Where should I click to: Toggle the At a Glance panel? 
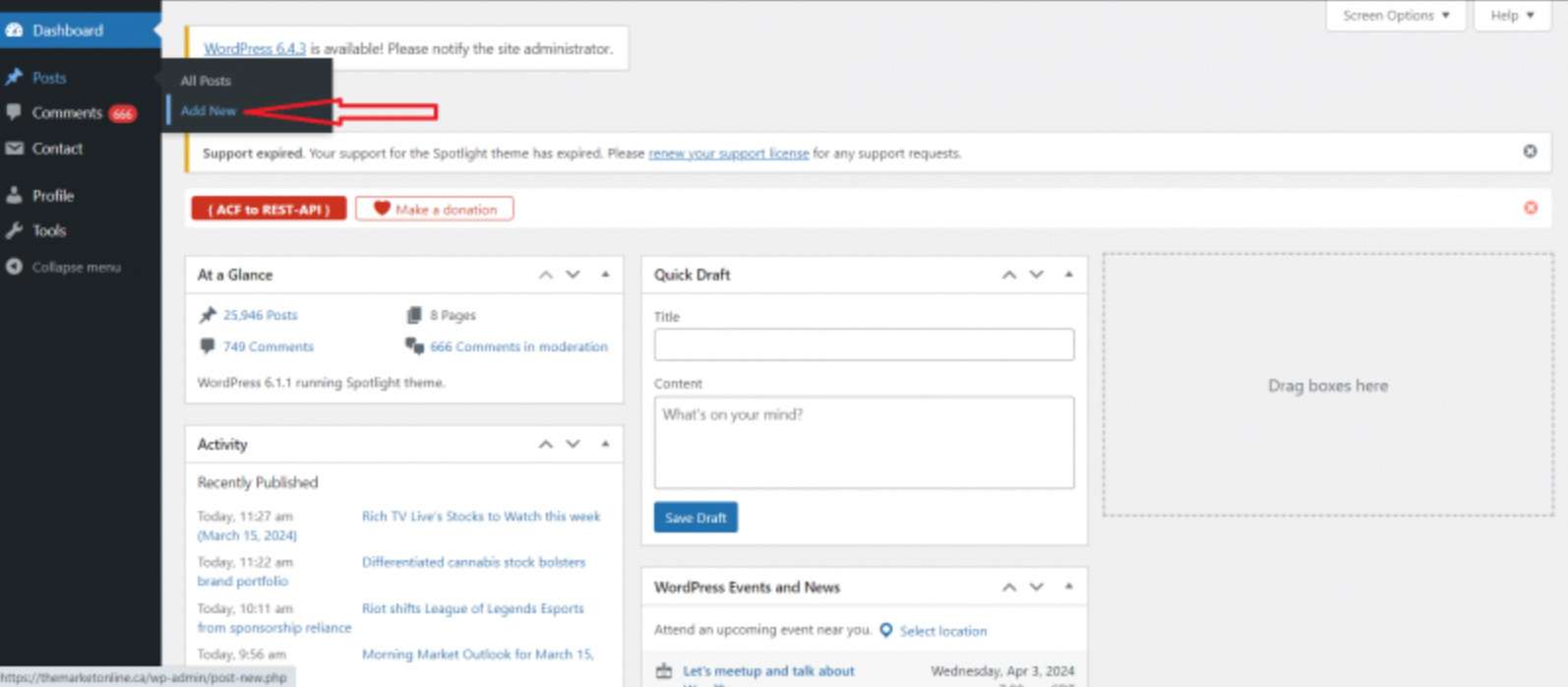coord(605,275)
